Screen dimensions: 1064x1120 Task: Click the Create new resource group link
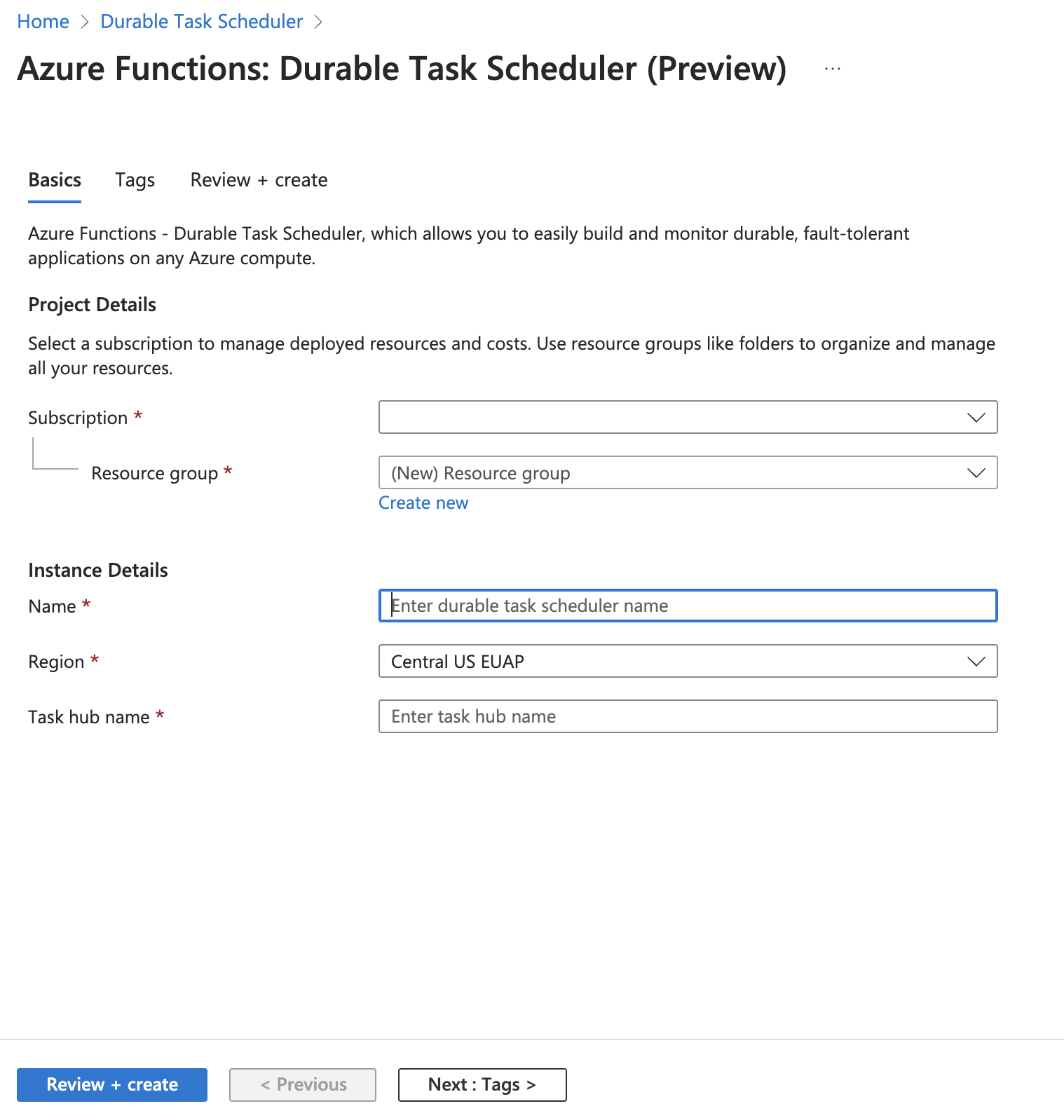(x=423, y=503)
